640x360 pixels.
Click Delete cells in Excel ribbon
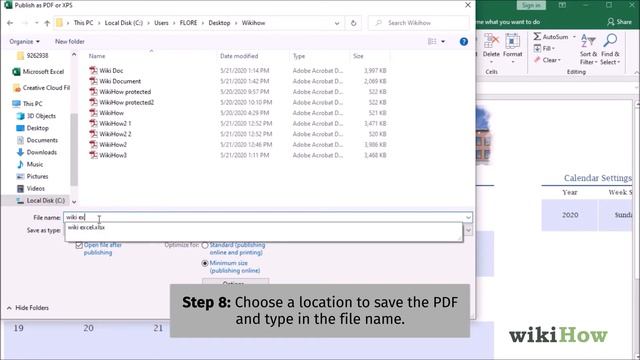click(491, 48)
